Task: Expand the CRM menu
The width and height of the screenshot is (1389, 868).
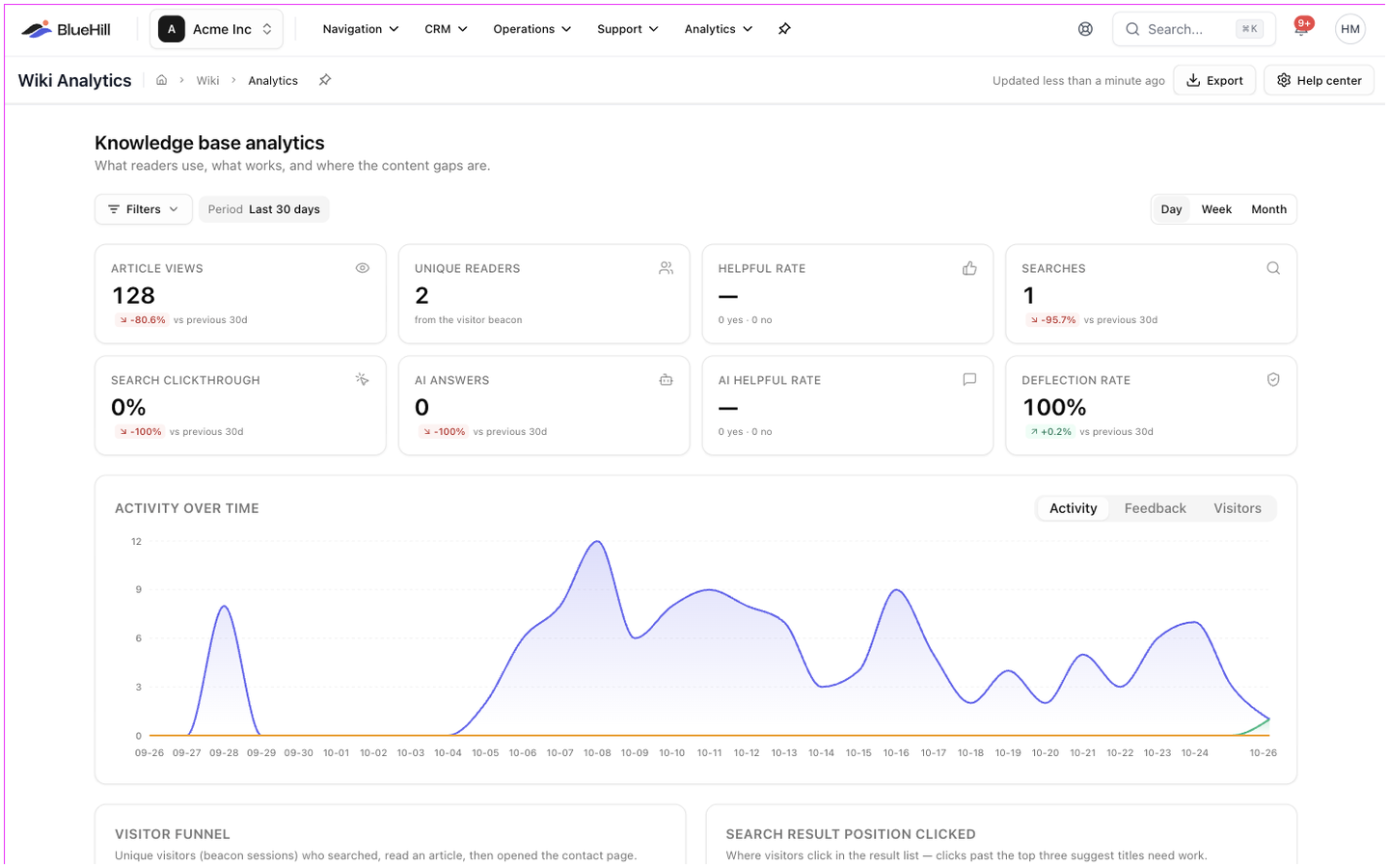Action: (x=446, y=29)
